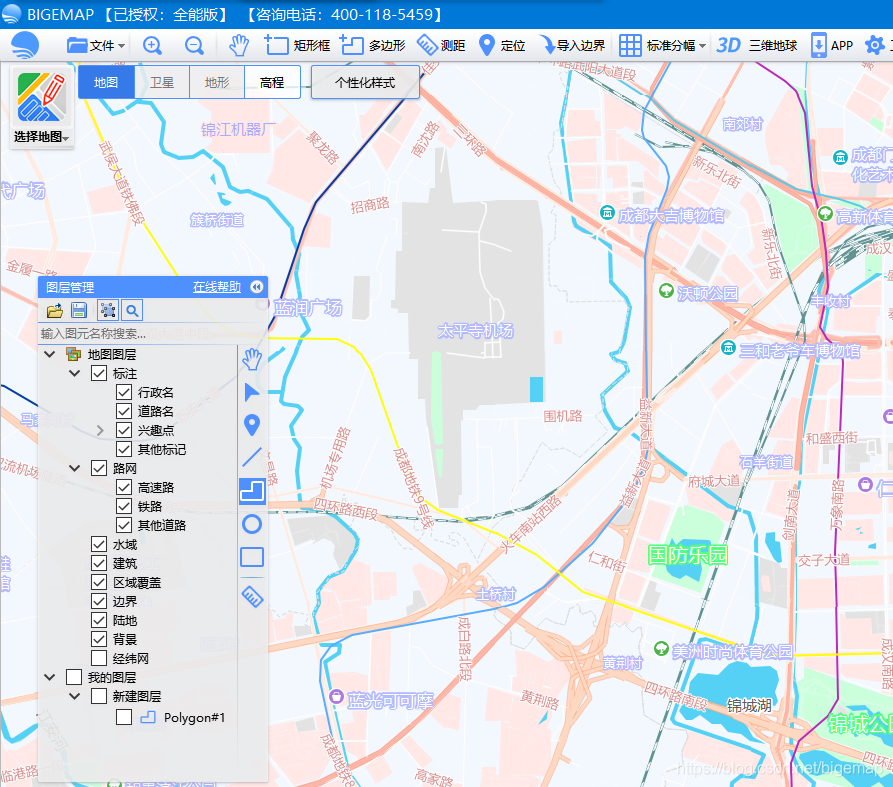Choose the 矩形框 rectangle selection tool
The width and height of the screenshot is (893, 787).
297,45
